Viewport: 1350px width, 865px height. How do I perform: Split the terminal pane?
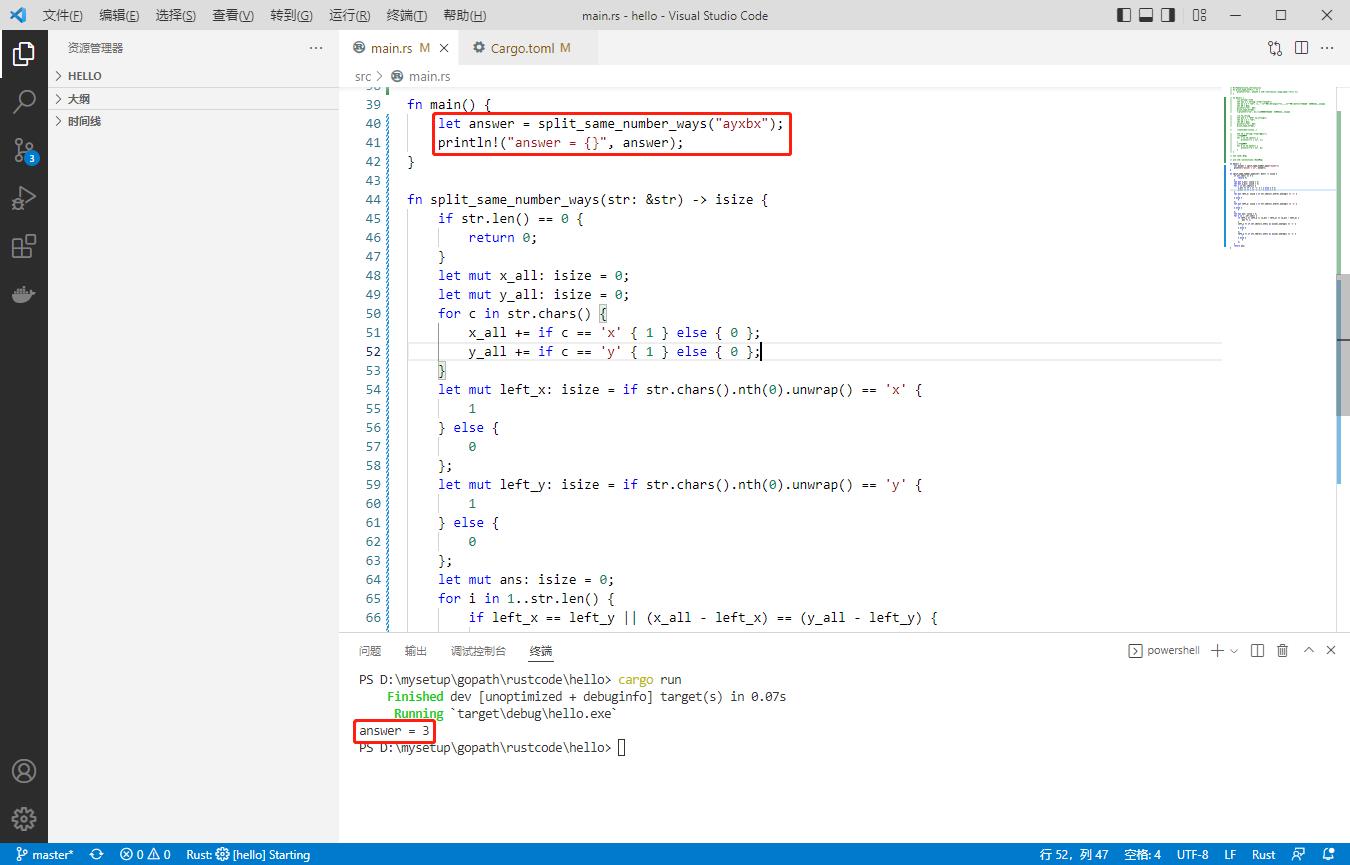tap(1258, 650)
